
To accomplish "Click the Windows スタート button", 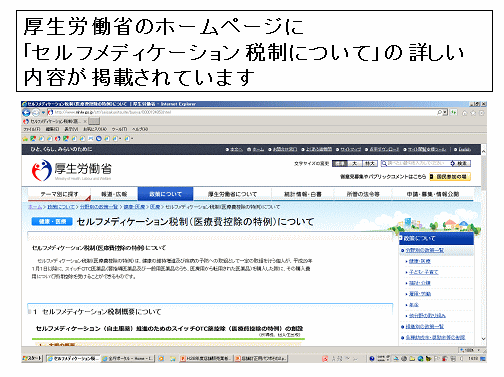I will coord(32,359).
